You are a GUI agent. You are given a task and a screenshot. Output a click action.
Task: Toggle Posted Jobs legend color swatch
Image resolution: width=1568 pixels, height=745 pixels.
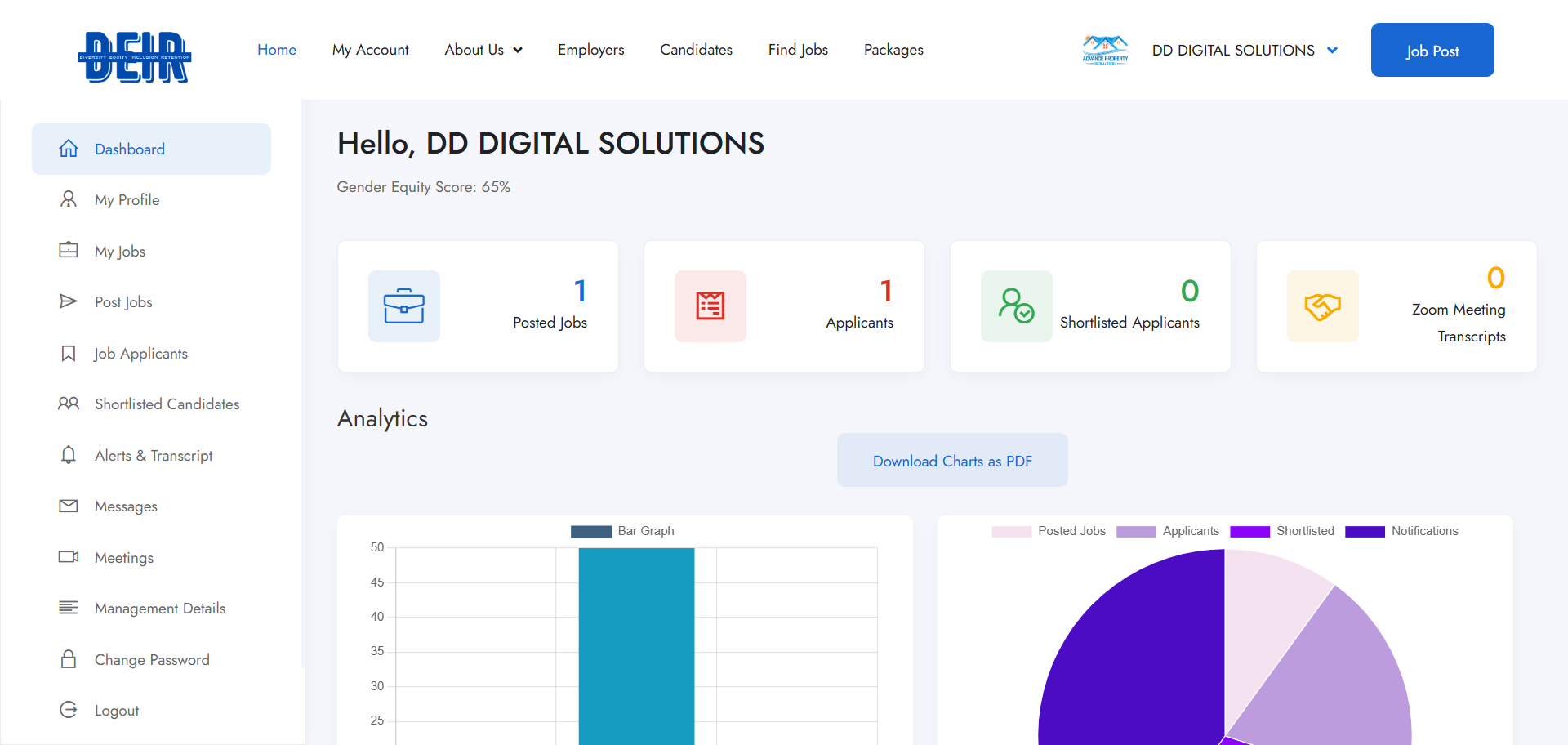pos(1012,532)
